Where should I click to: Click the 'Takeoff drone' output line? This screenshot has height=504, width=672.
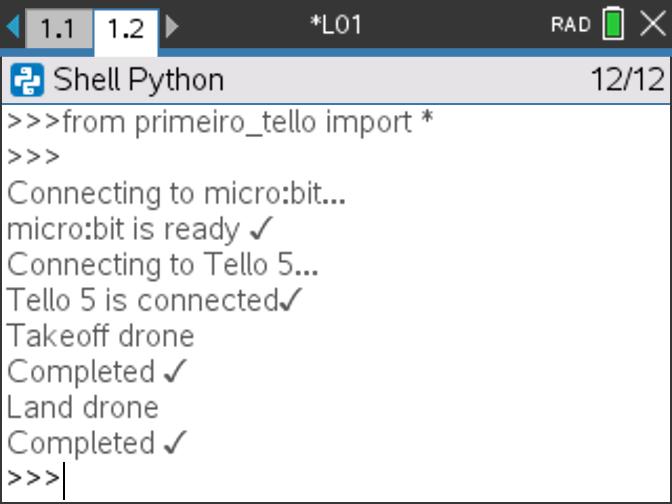coord(101,336)
